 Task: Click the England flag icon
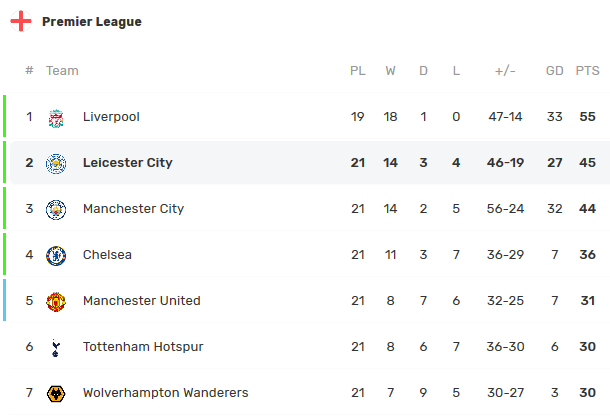pos(20,21)
